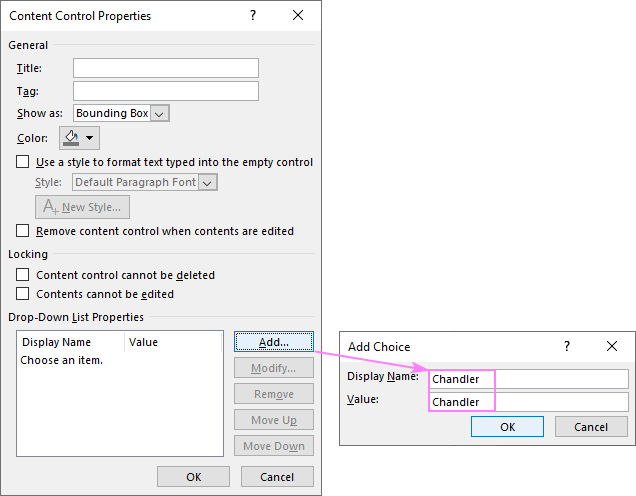Open the Color picker dropdown

tap(79, 138)
